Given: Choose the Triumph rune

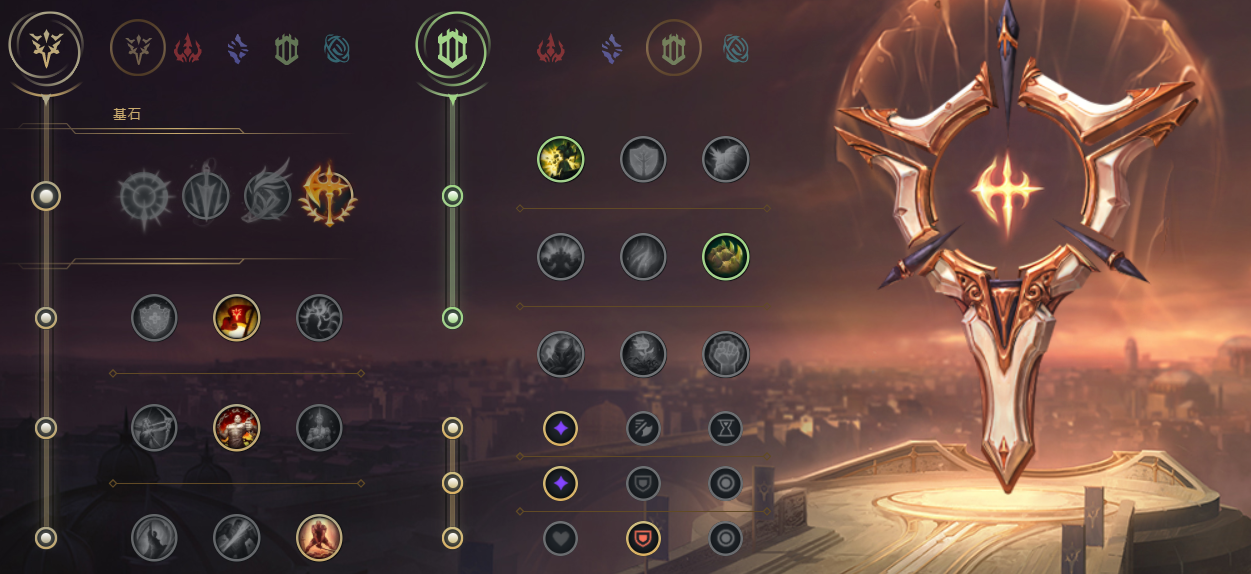Looking at the screenshot, I should [237, 318].
